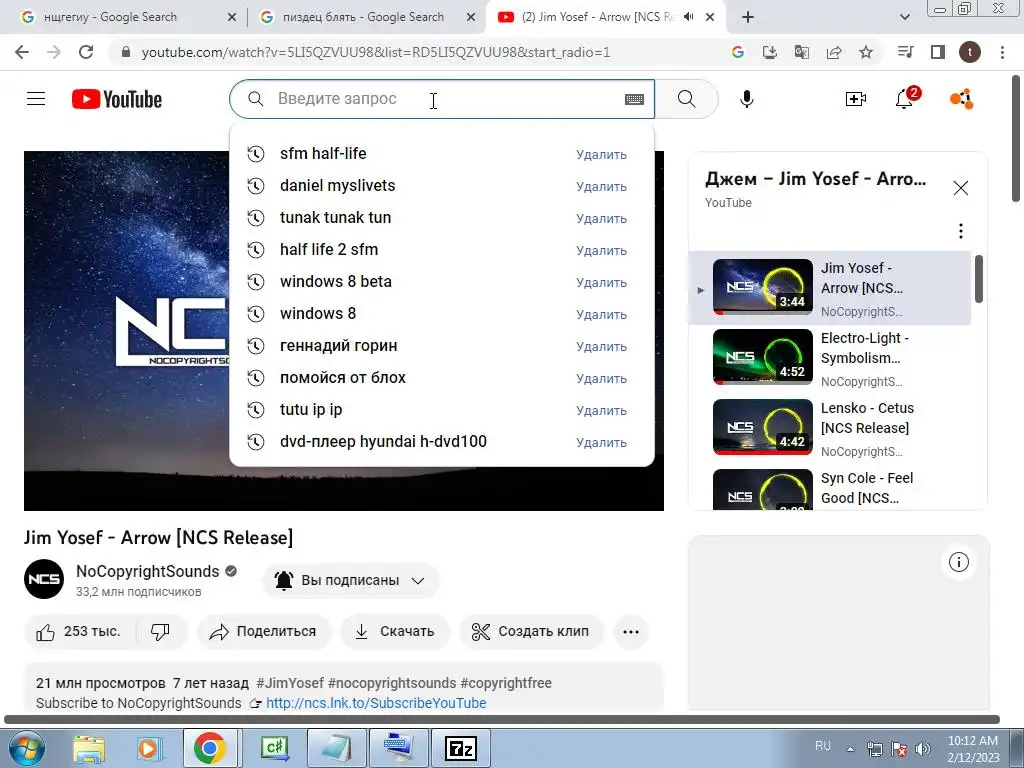This screenshot has height=768, width=1024.
Task: Click Создать клип button
Action: tap(531, 632)
